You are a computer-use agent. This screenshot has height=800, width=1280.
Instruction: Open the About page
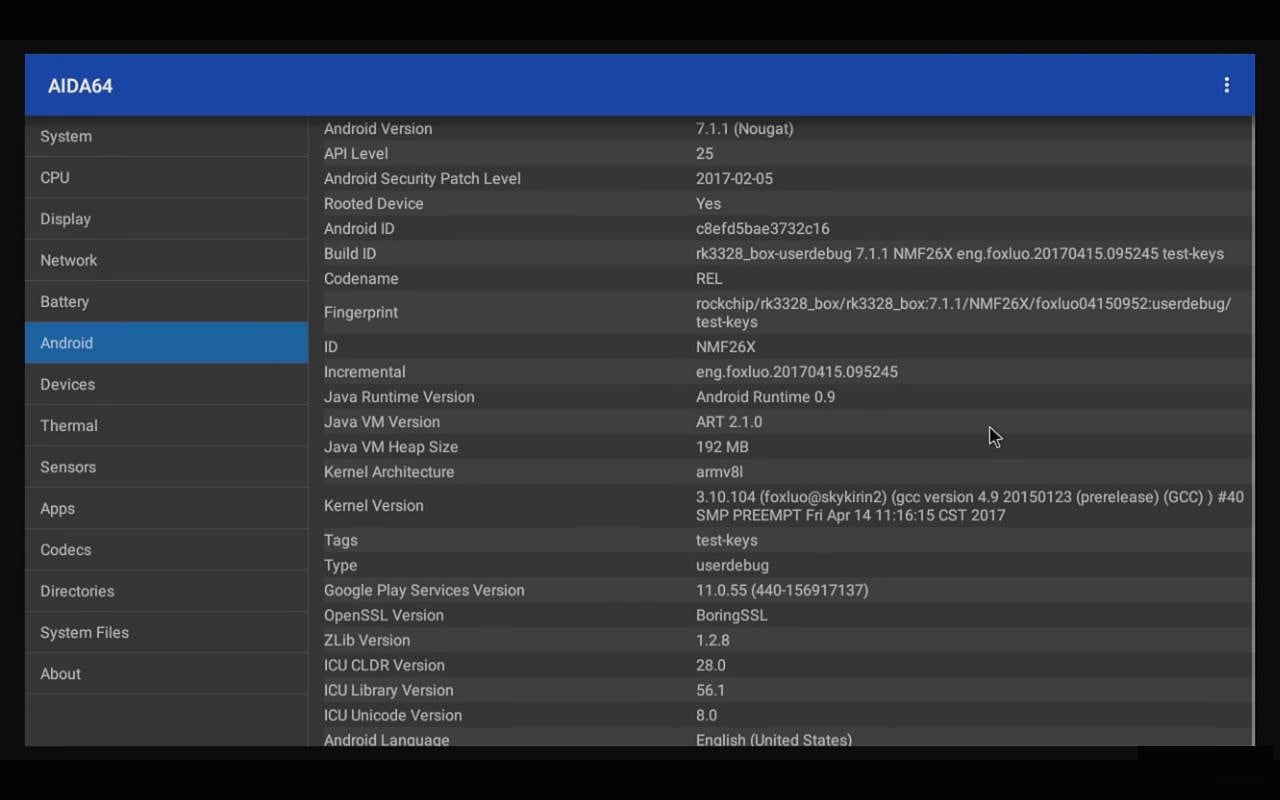click(x=166, y=673)
